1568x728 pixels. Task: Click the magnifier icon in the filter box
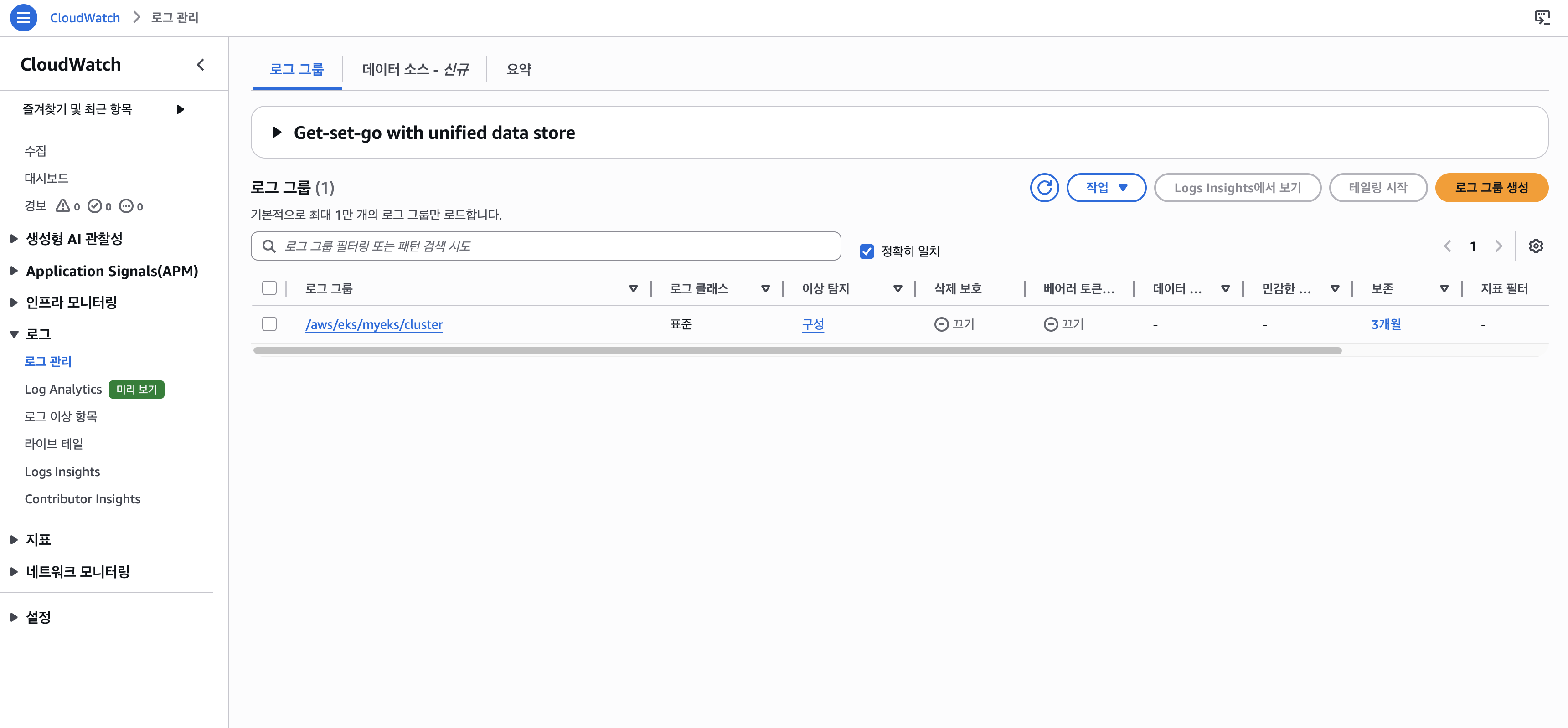268,246
